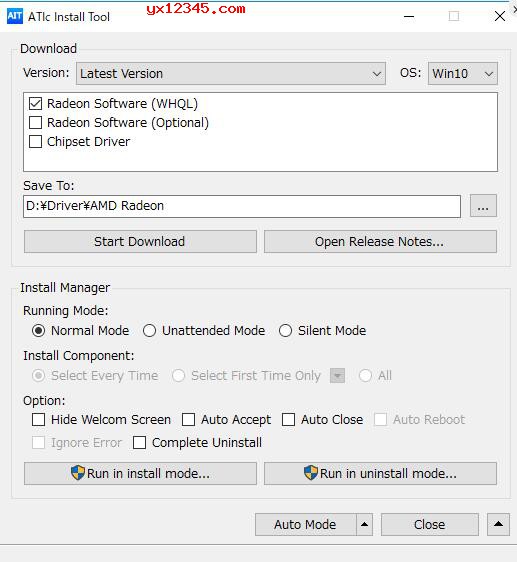Click the AIT app icon in title bar
517x562 pixels.
pyautogui.click(x=15, y=16)
